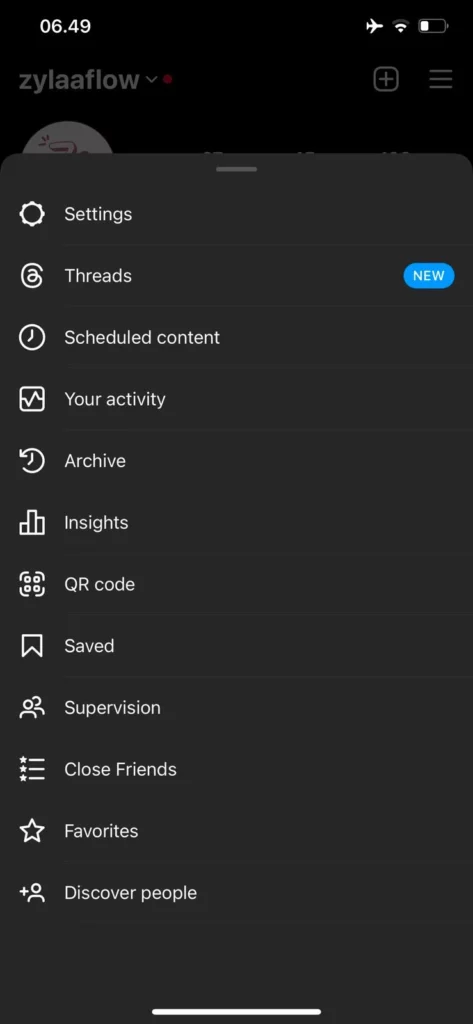Expand the zylaaflow account switcher chevron
Screen dimensions: 473x1024
point(152,80)
